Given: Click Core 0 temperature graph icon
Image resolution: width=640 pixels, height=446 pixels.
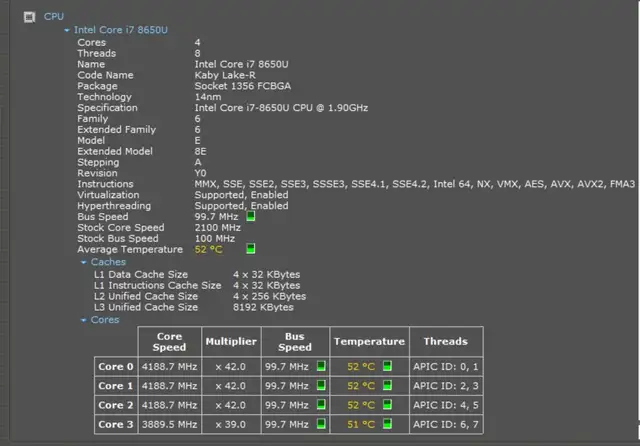Looking at the screenshot, I should tap(387, 366).
